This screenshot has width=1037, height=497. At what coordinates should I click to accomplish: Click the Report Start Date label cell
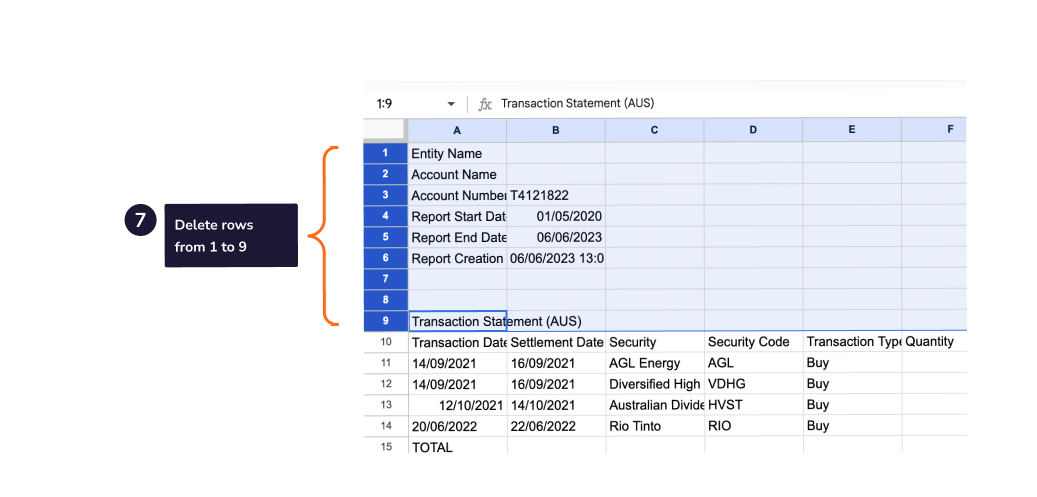458,216
